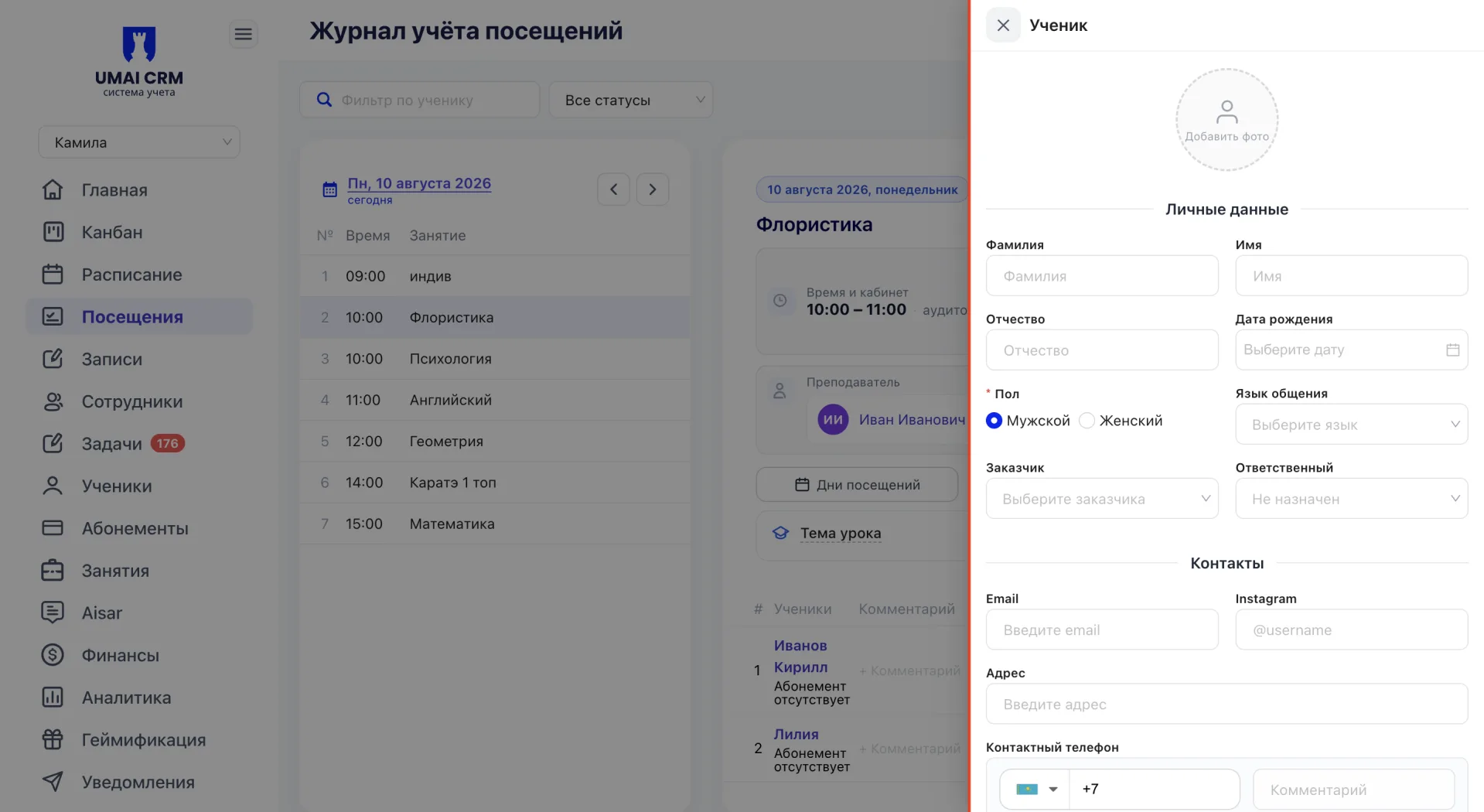This screenshot has height=812, width=1484.
Task: Select Женский gender radio button
Action: click(1087, 421)
